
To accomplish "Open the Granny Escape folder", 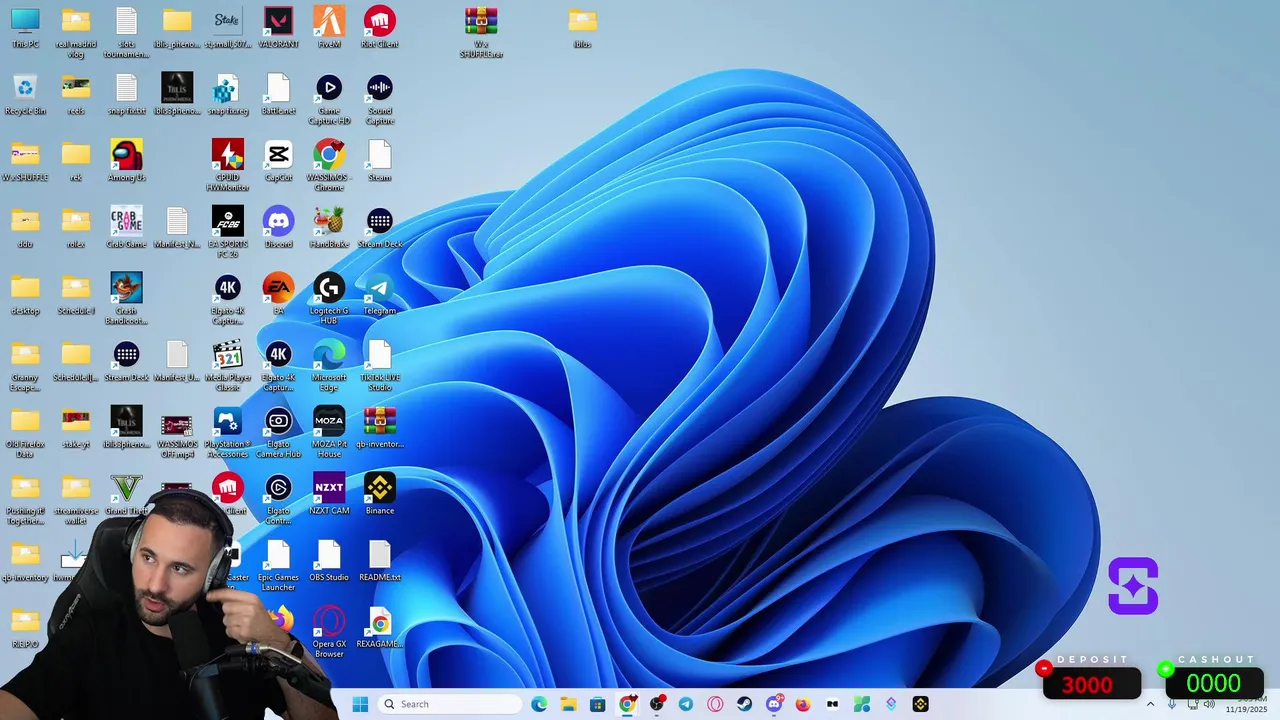I will point(25,365).
